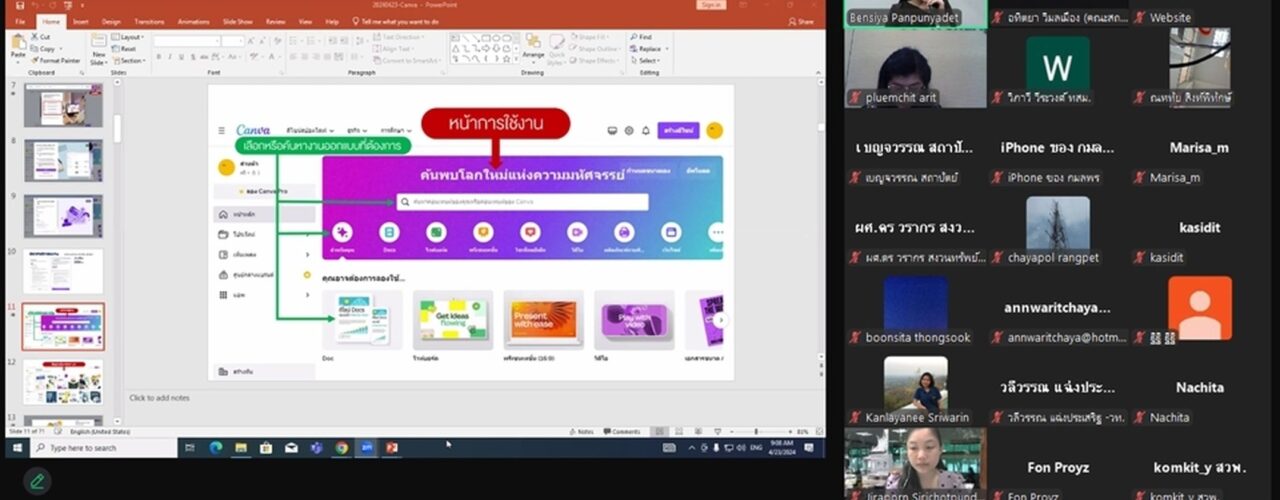Click Canva purple create design button
1280x500 pixels.
coord(680,130)
